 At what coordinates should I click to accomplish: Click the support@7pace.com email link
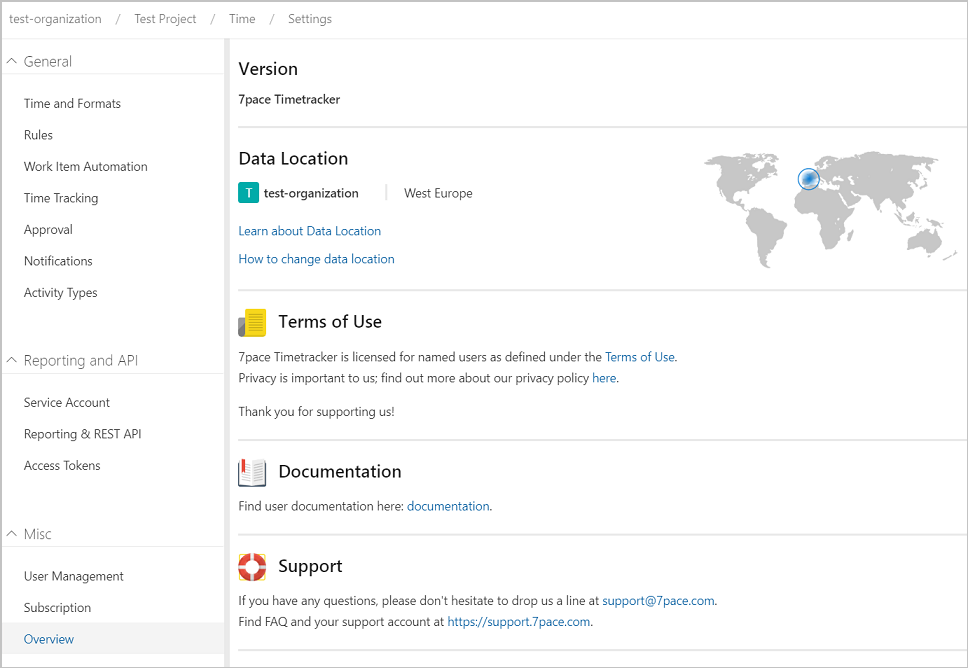[x=658, y=601]
